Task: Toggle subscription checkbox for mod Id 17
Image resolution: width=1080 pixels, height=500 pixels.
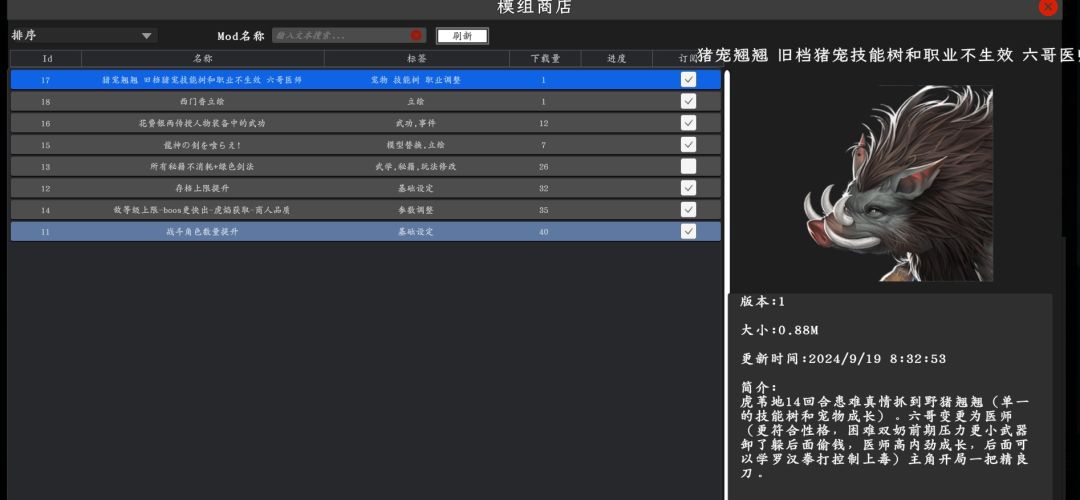Action: 688,80
